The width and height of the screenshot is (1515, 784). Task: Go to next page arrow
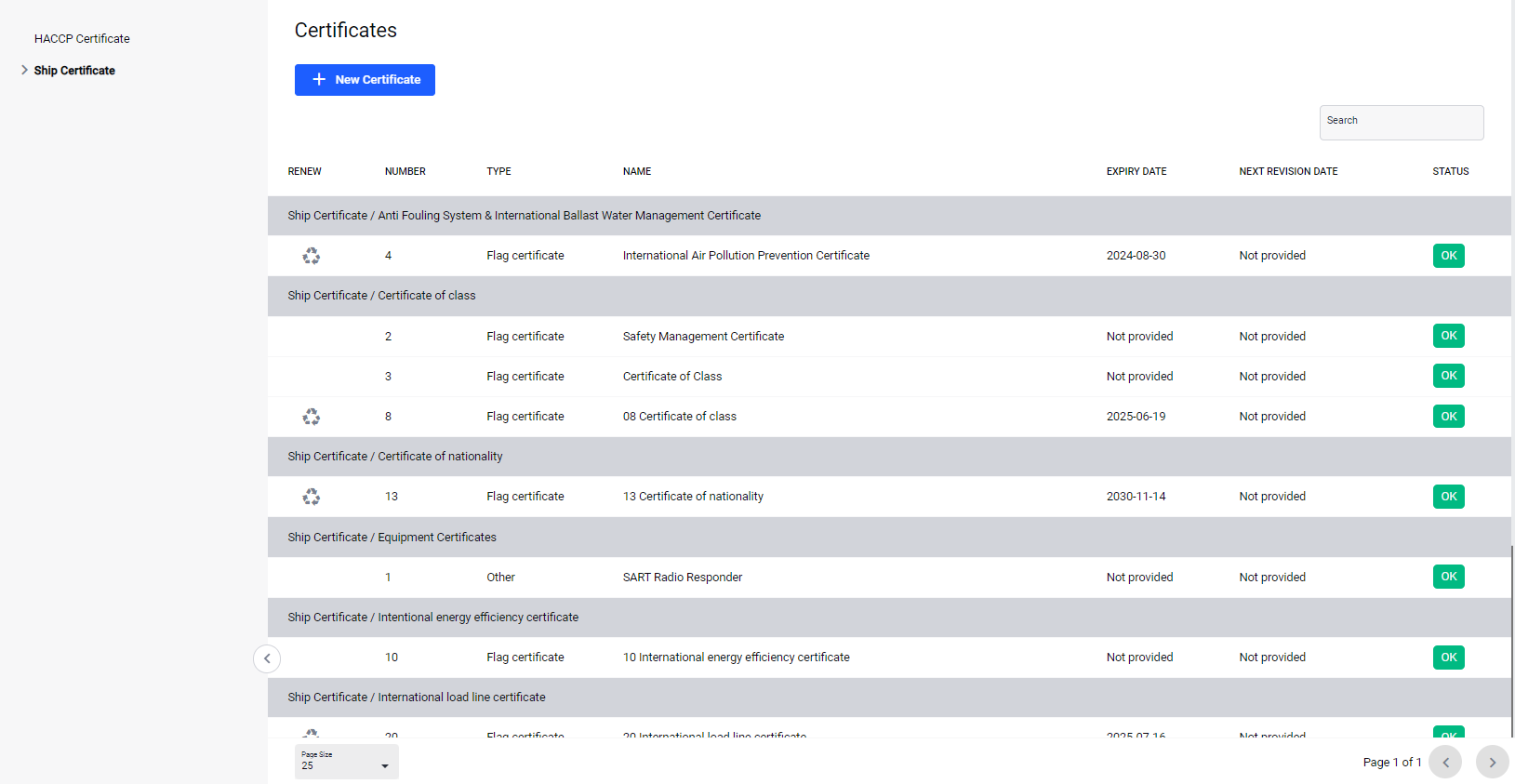[x=1492, y=762]
